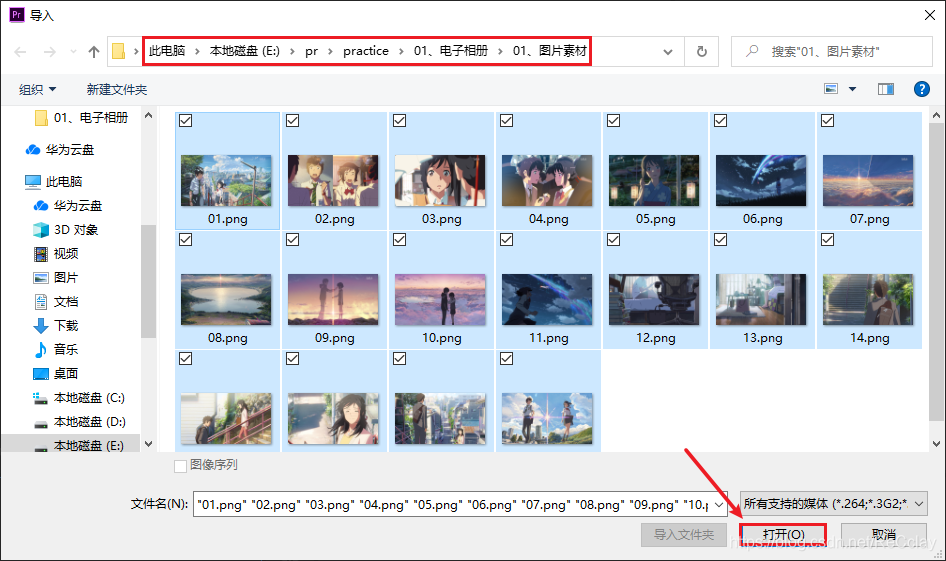This screenshot has height=561, width=946.
Task: Click the search 01、图片素材 field
Action: click(832, 51)
